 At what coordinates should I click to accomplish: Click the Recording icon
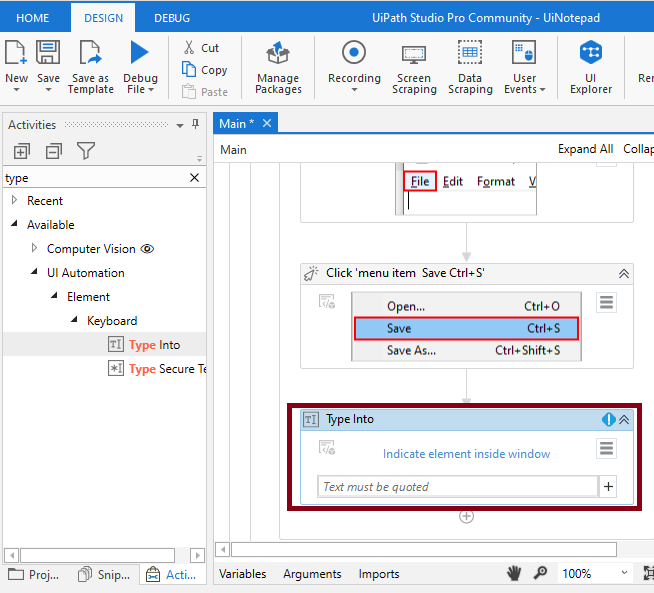click(x=354, y=53)
